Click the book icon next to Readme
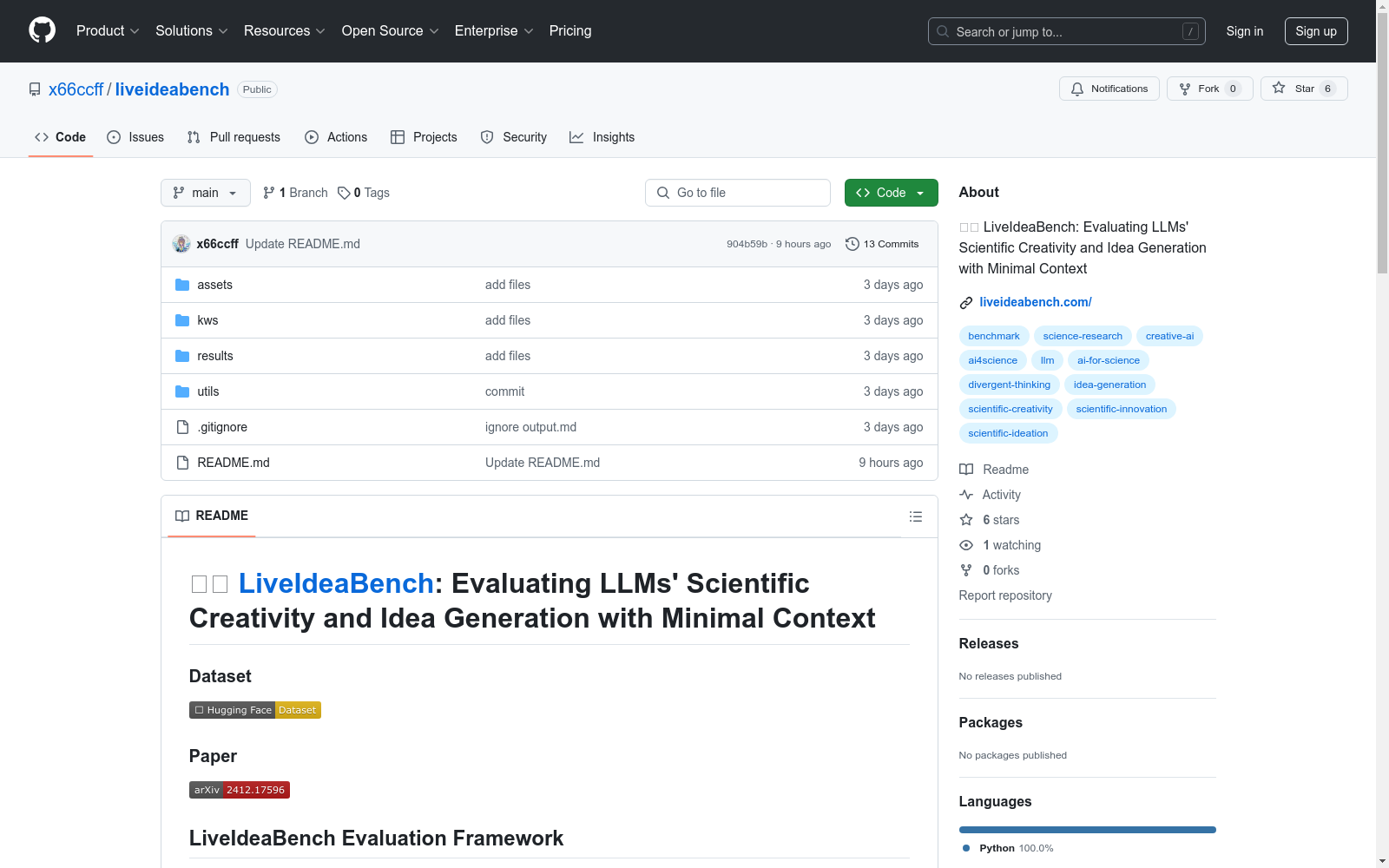This screenshot has height=868, width=1389. tap(966, 470)
